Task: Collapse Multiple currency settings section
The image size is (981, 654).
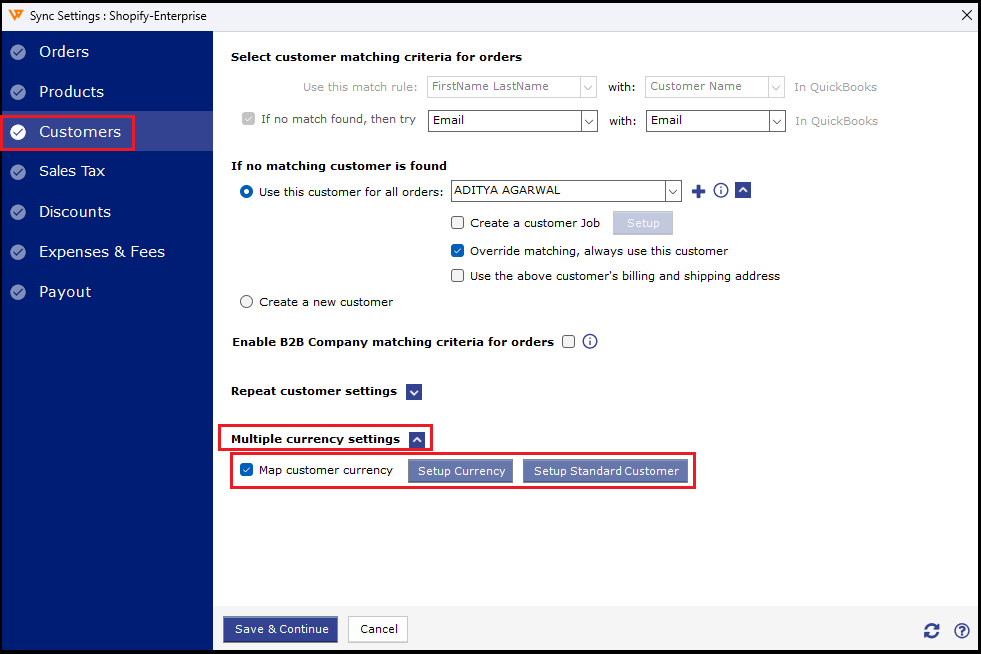Action: coord(418,439)
